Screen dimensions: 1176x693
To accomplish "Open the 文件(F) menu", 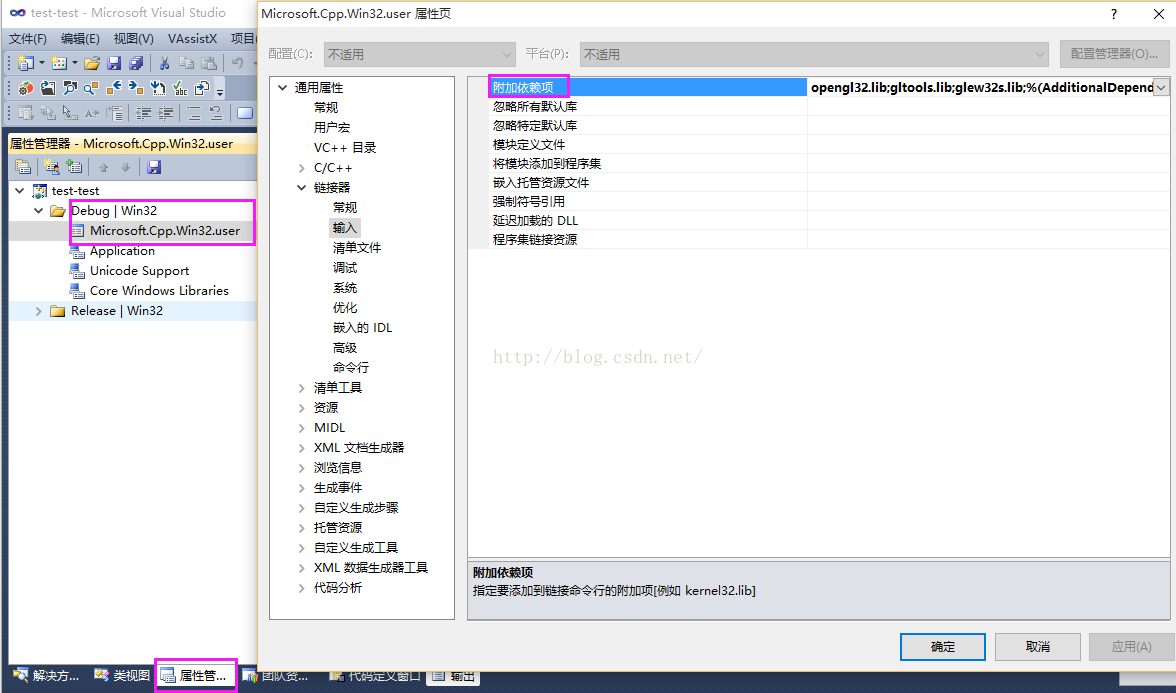I will tap(28, 38).
